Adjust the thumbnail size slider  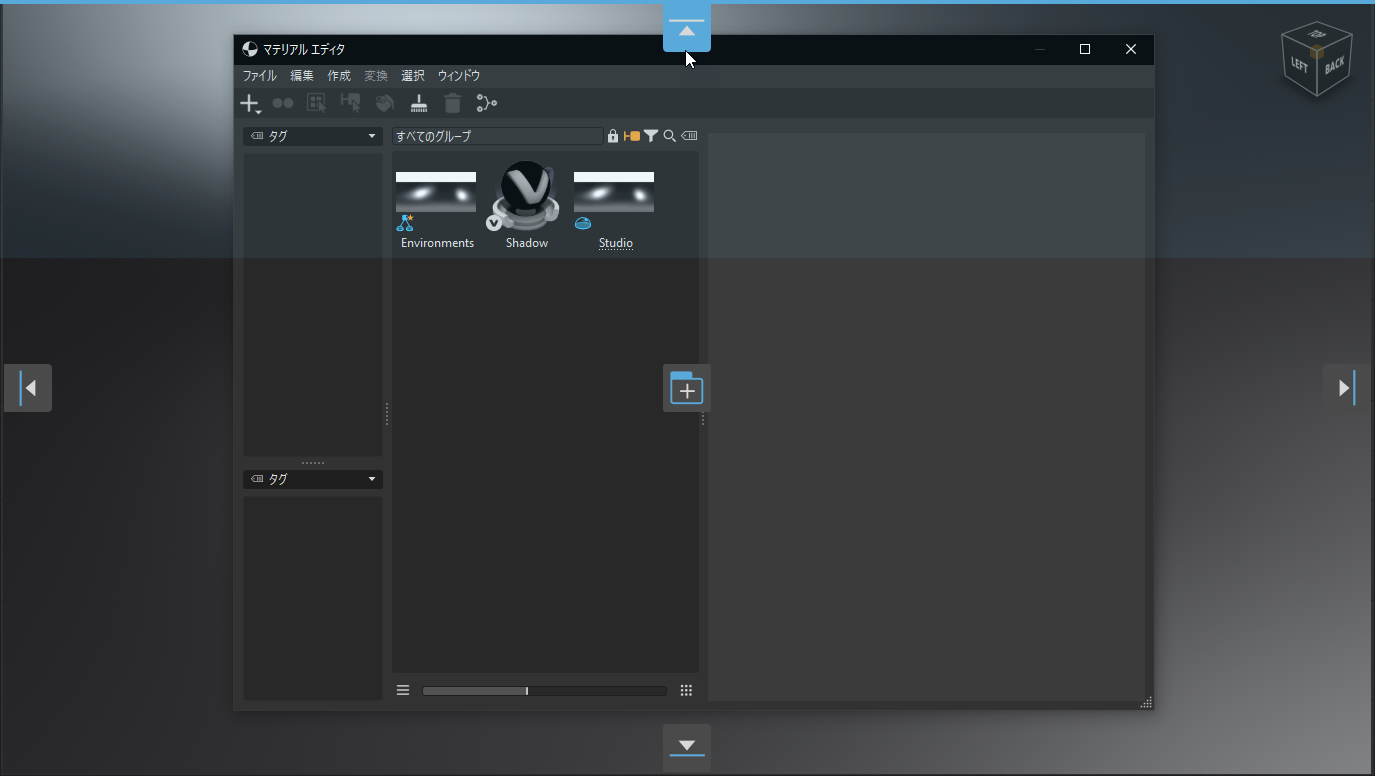544,691
